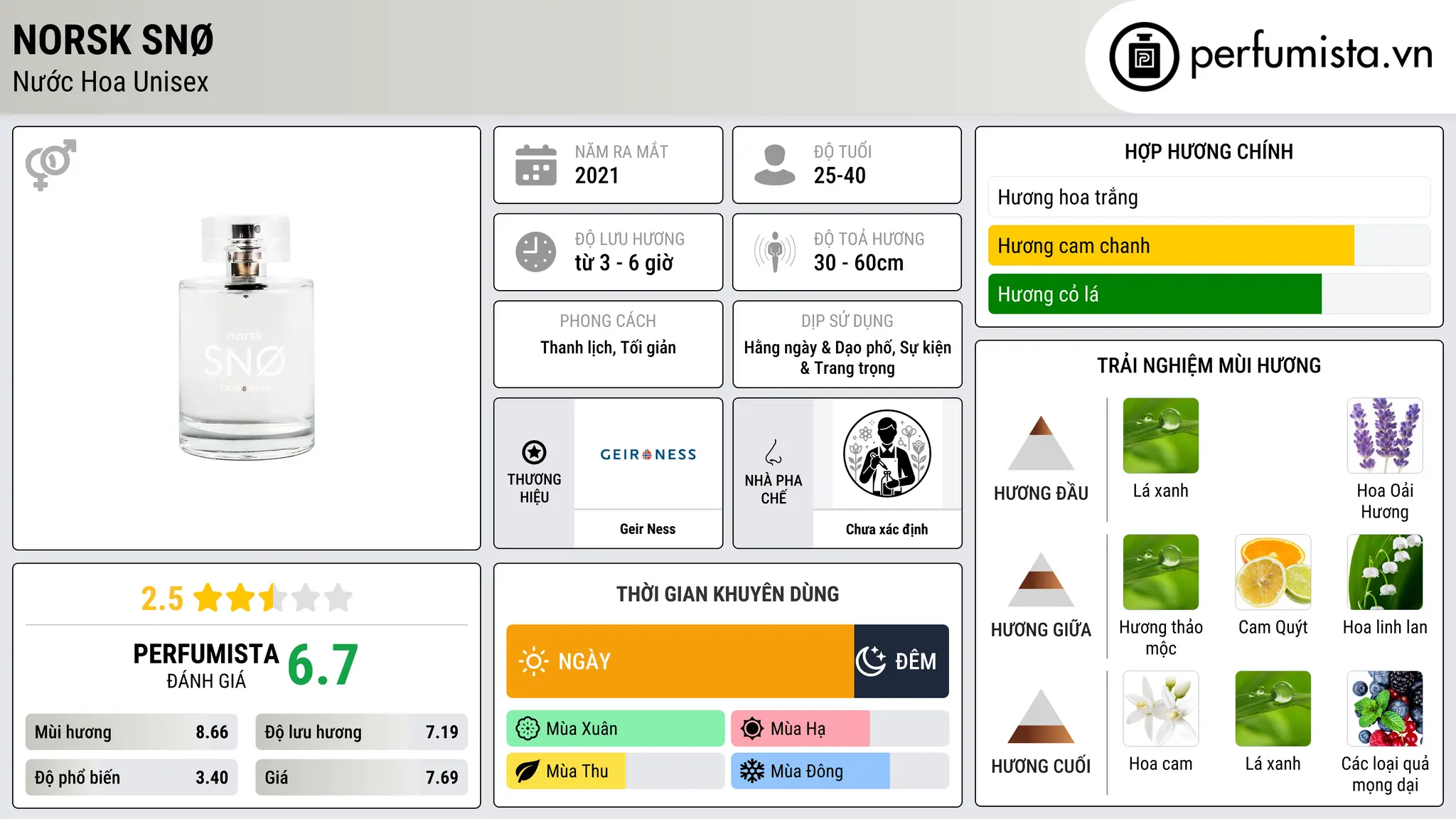Click the snowflake icon for Mùa Đông

point(752,771)
